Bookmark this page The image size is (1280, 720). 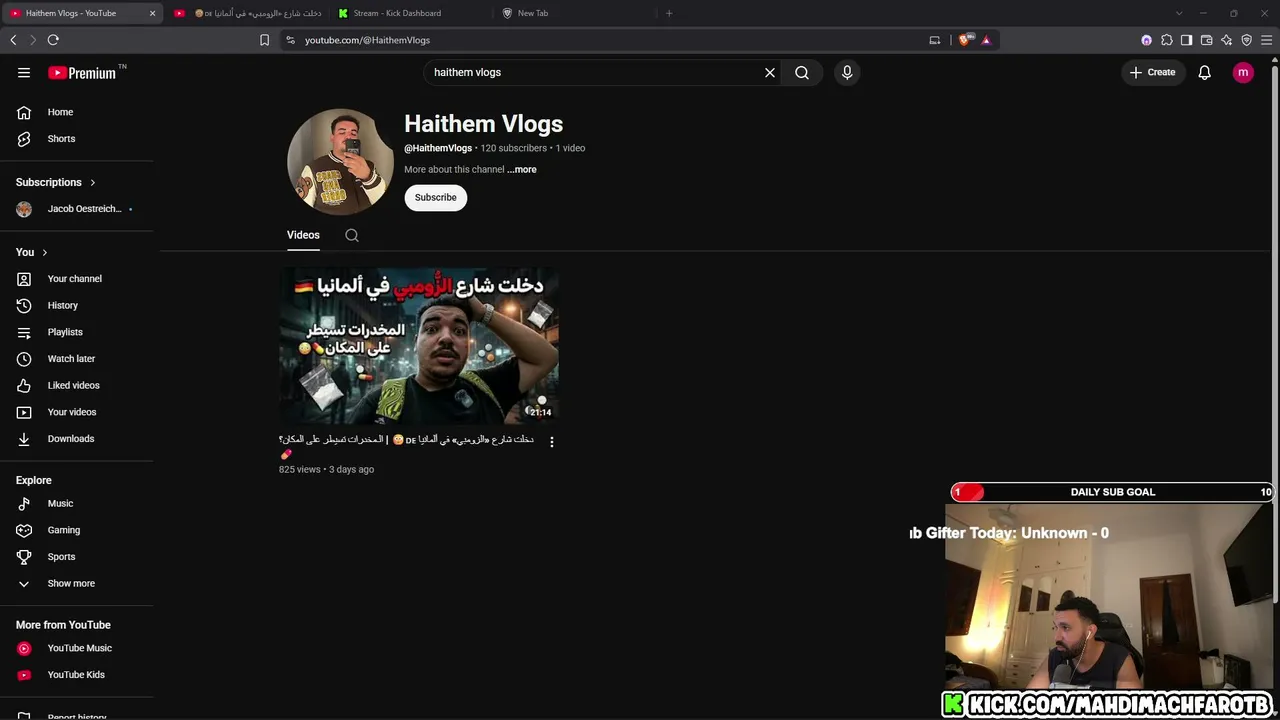tap(264, 40)
